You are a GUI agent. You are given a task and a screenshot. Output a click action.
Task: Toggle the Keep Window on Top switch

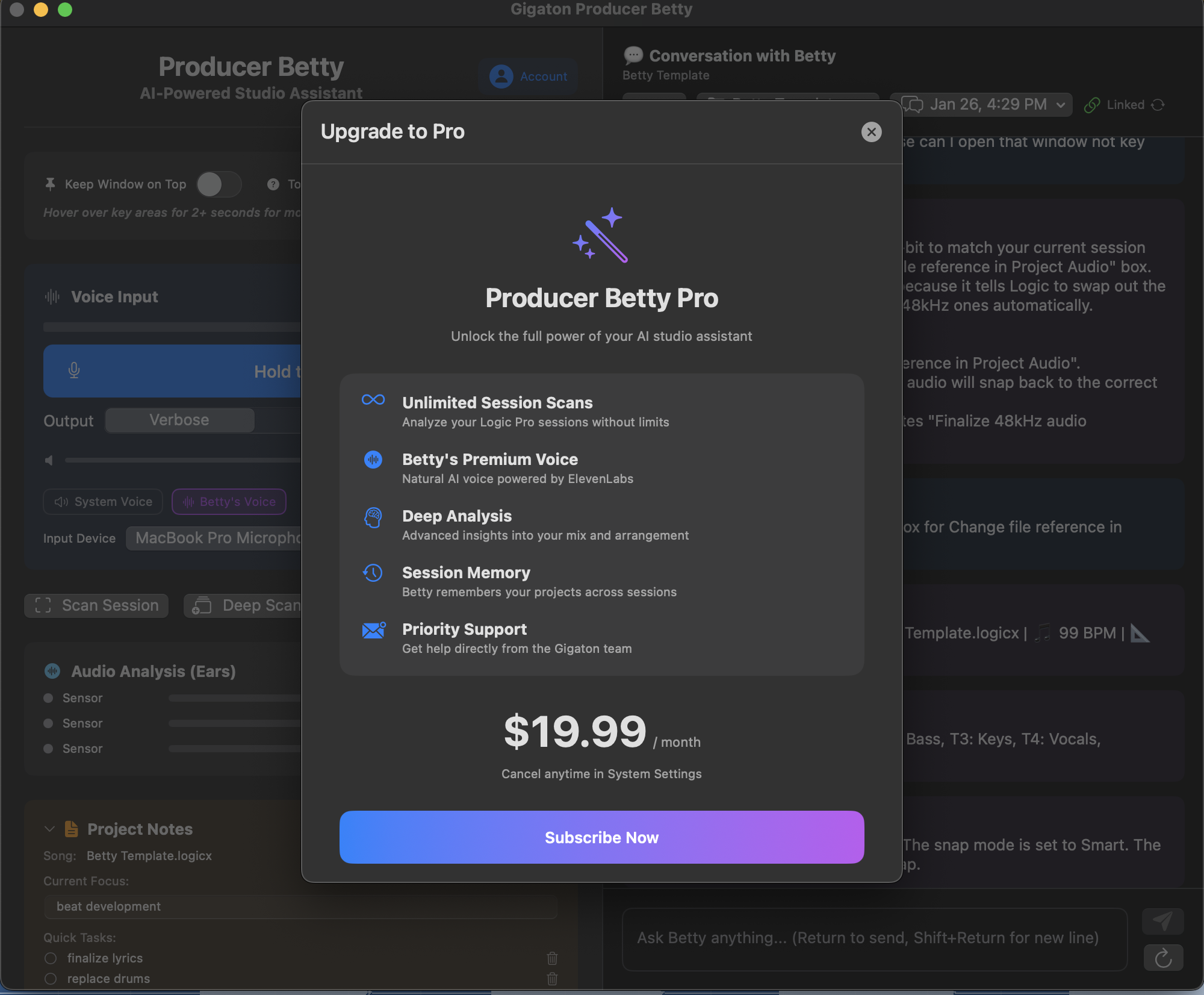[x=219, y=184]
